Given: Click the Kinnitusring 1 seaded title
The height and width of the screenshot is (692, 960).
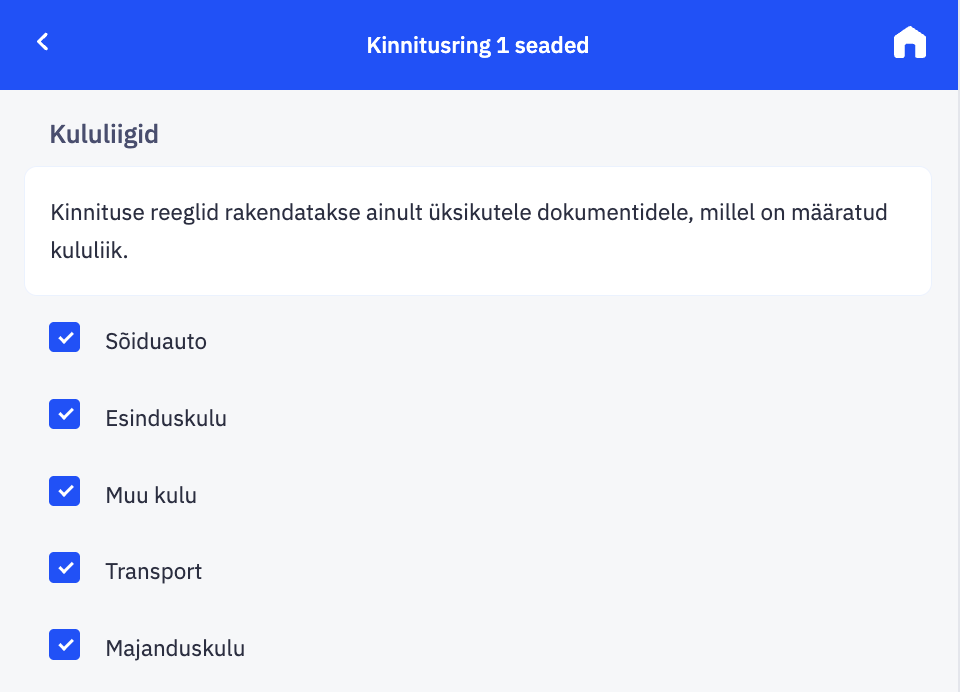Looking at the screenshot, I should [478, 44].
